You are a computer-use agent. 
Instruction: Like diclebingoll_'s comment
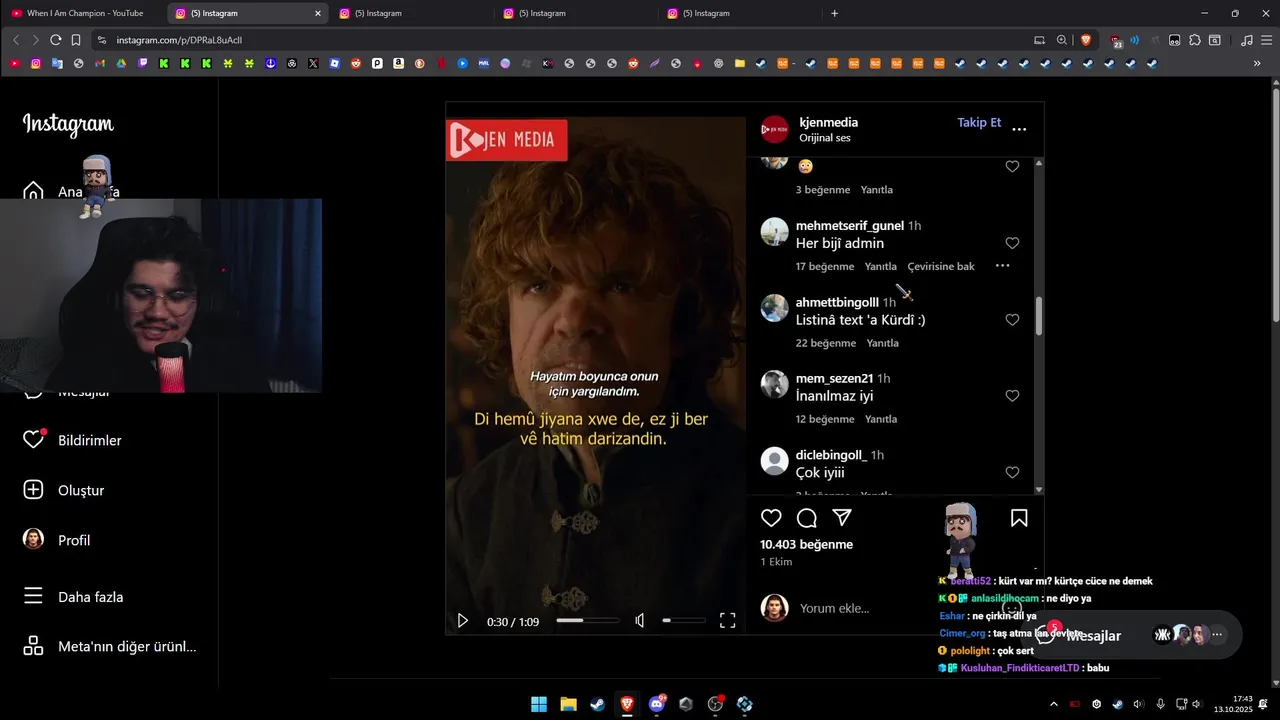[1012, 472]
